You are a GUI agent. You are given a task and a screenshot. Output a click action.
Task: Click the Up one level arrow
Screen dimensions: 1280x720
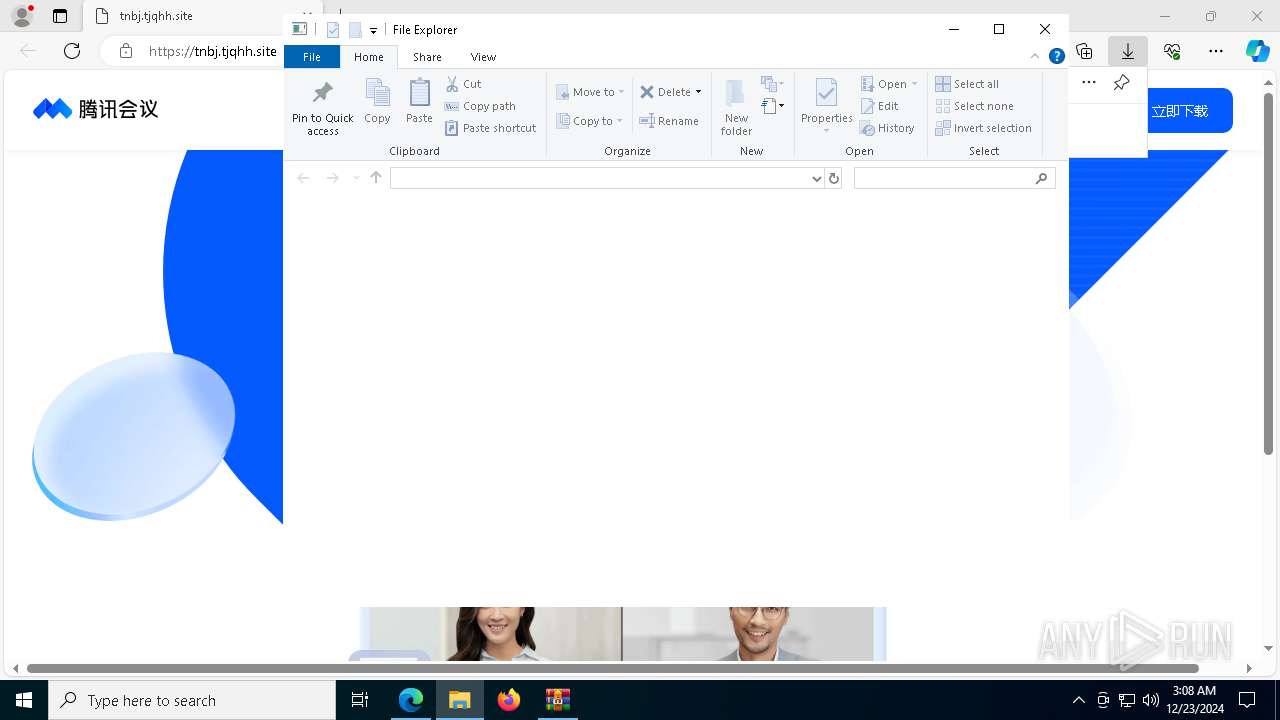click(376, 178)
